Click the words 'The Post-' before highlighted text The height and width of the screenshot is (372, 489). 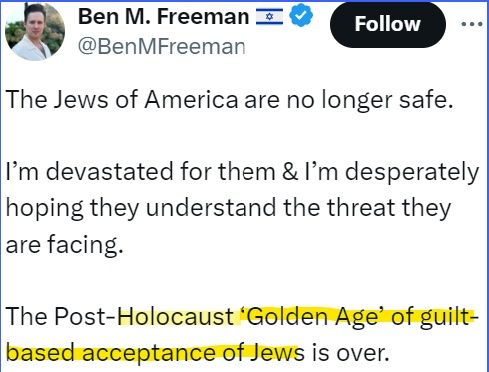61,316
